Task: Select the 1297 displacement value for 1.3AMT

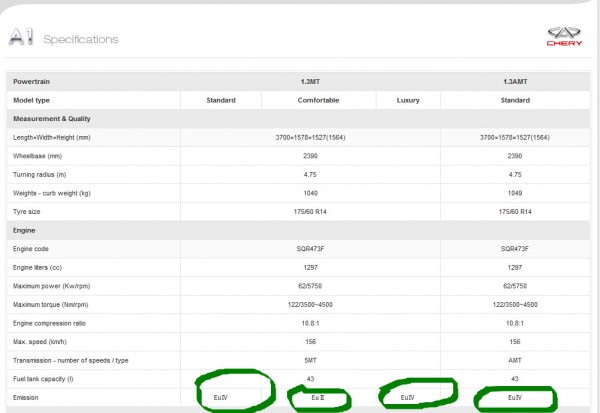Action: click(515, 268)
